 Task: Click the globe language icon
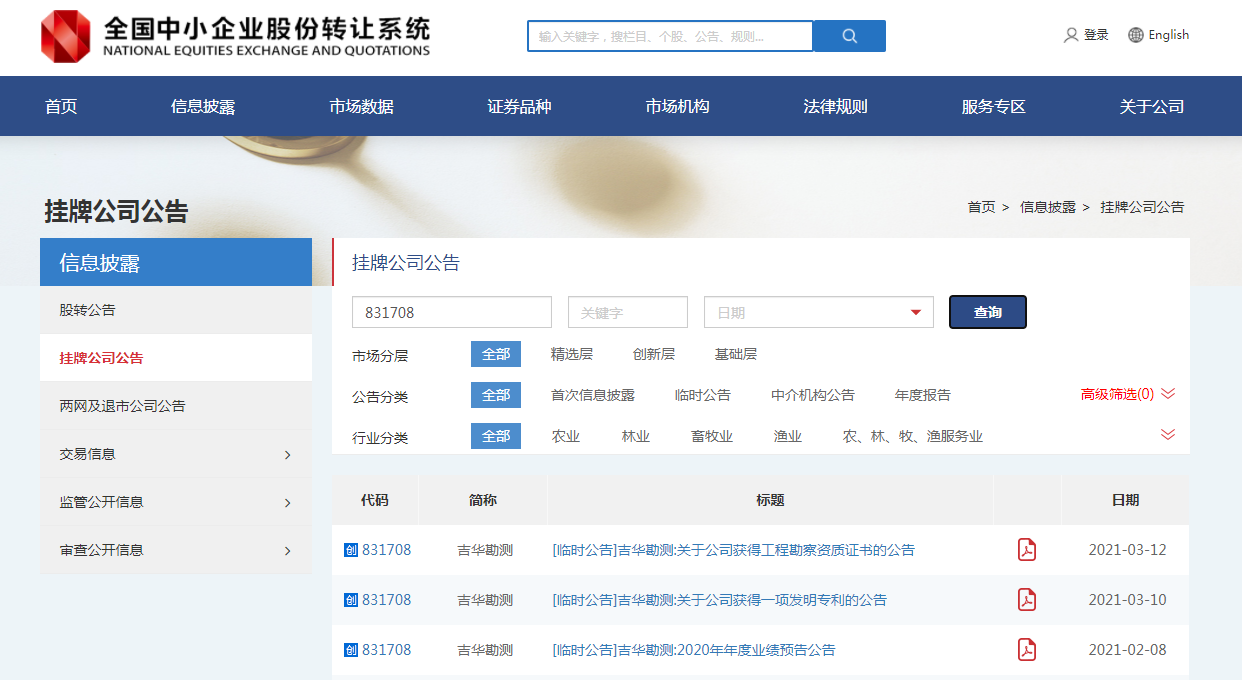(1136, 35)
